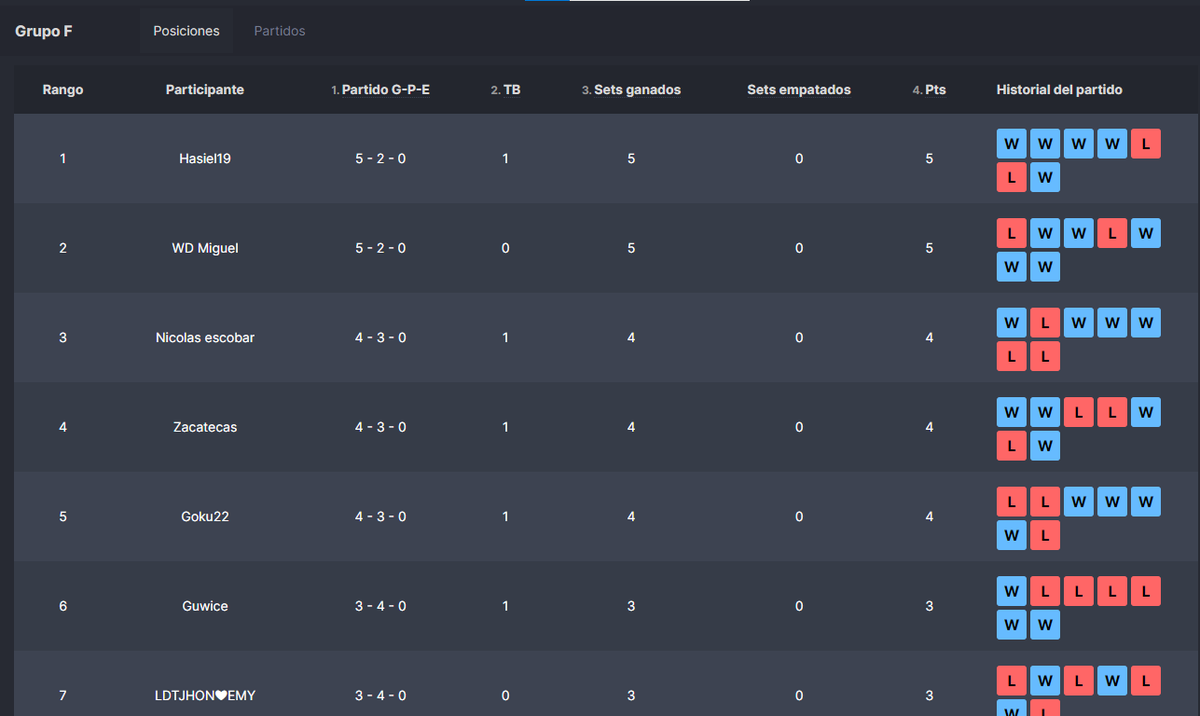Click WD Miguel's 5 - 2 - 0 record
Viewport: 1200px width, 716px height.
(380, 248)
